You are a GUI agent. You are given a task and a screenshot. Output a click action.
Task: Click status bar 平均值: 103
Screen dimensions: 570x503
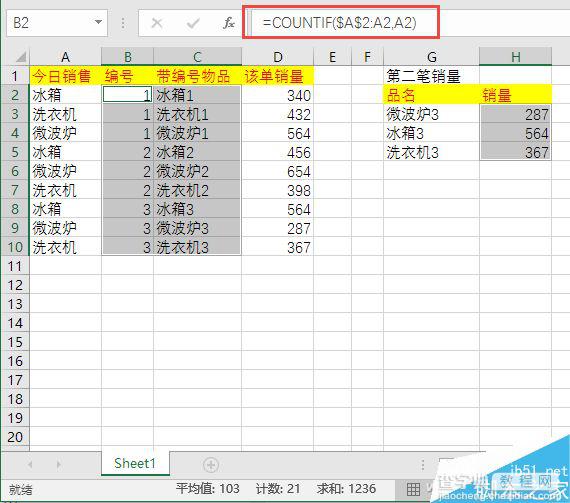tap(208, 489)
